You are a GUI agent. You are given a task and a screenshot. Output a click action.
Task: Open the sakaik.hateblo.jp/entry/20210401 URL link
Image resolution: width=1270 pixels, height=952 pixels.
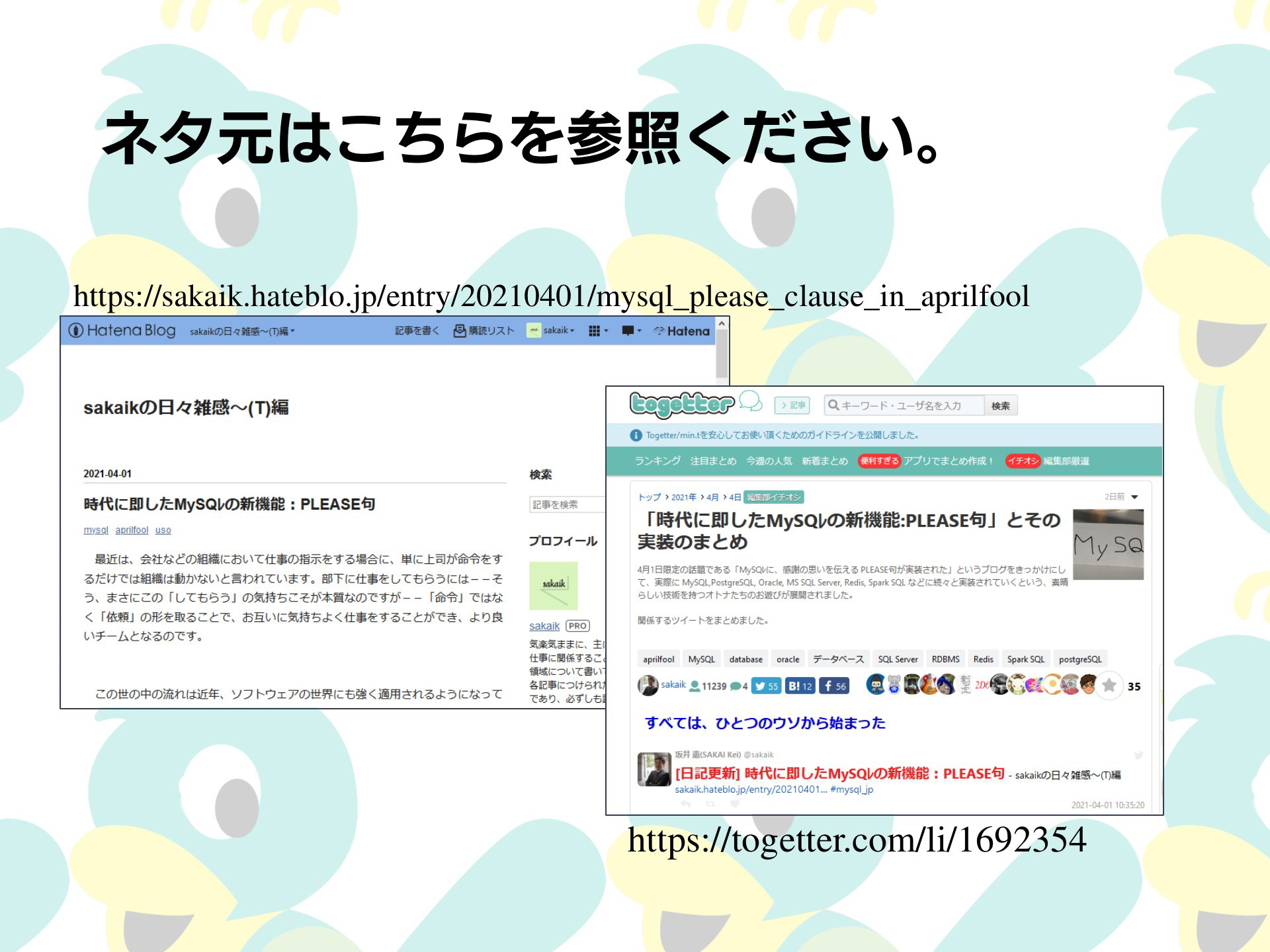[x=751, y=789]
